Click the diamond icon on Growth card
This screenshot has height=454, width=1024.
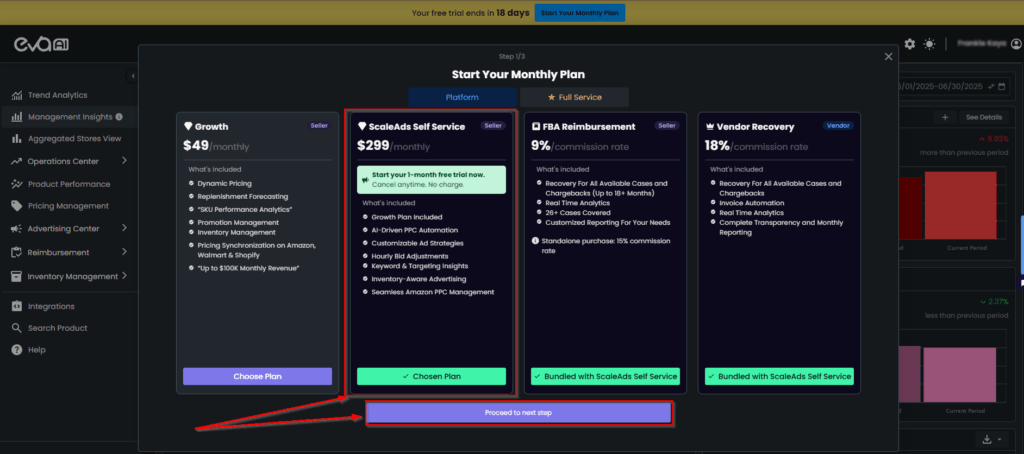pyautogui.click(x=188, y=127)
